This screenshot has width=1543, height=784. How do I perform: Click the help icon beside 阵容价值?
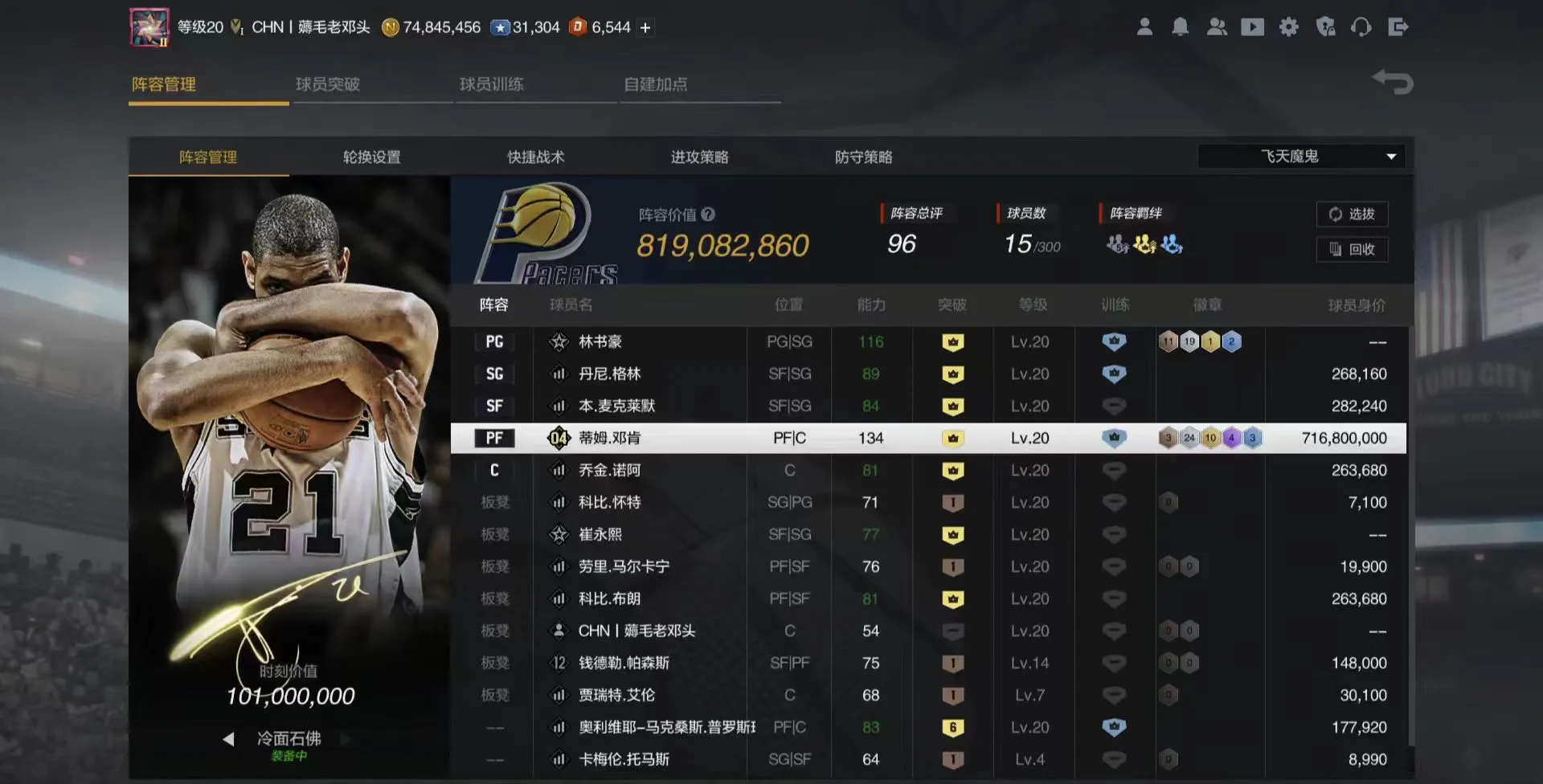(708, 214)
